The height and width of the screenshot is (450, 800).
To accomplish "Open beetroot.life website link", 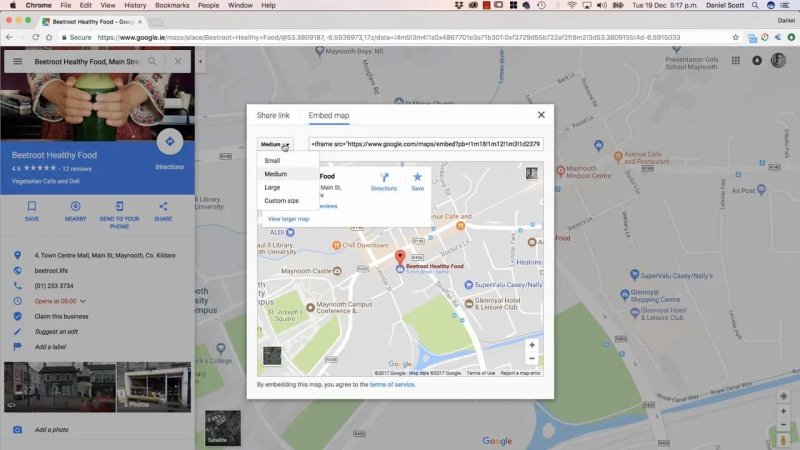I will coord(51,270).
